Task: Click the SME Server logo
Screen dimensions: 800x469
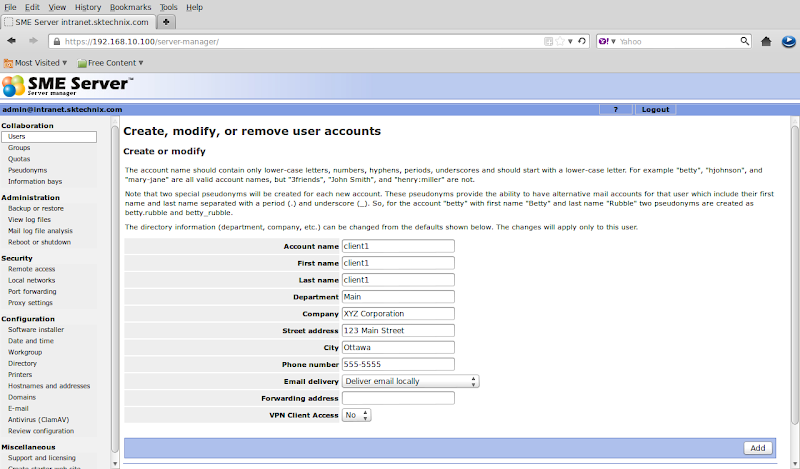Action: (x=67, y=85)
